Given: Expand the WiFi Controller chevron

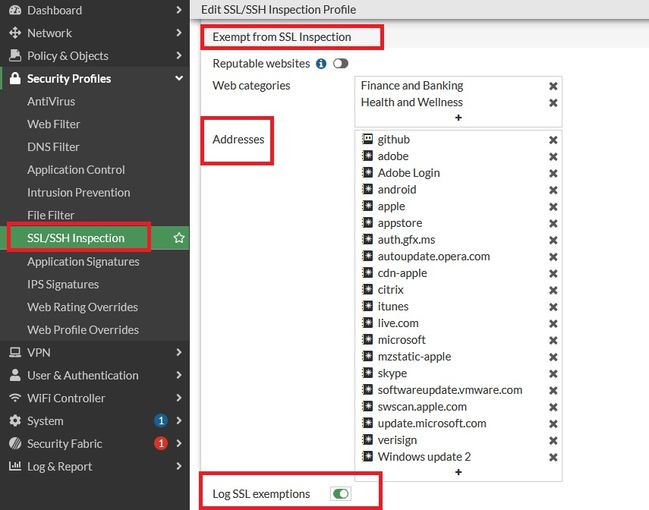Looking at the screenshot, I should [x=178, y=397].
